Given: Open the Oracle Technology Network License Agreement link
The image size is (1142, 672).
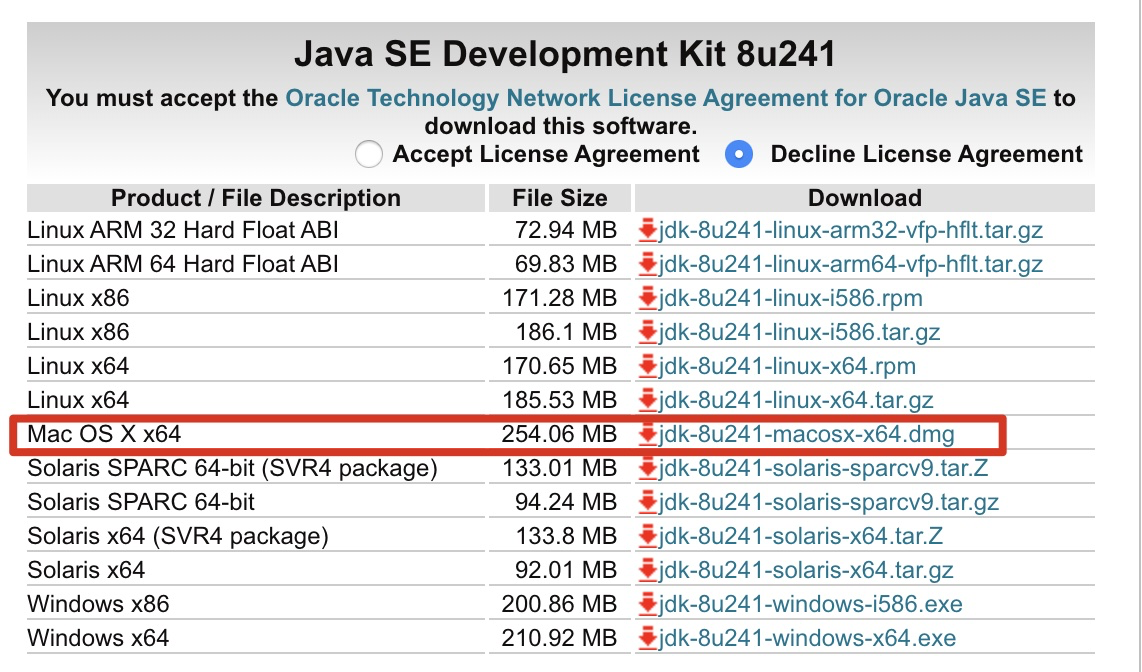Looking at the screenshot, I should click(x=666, y=98).
